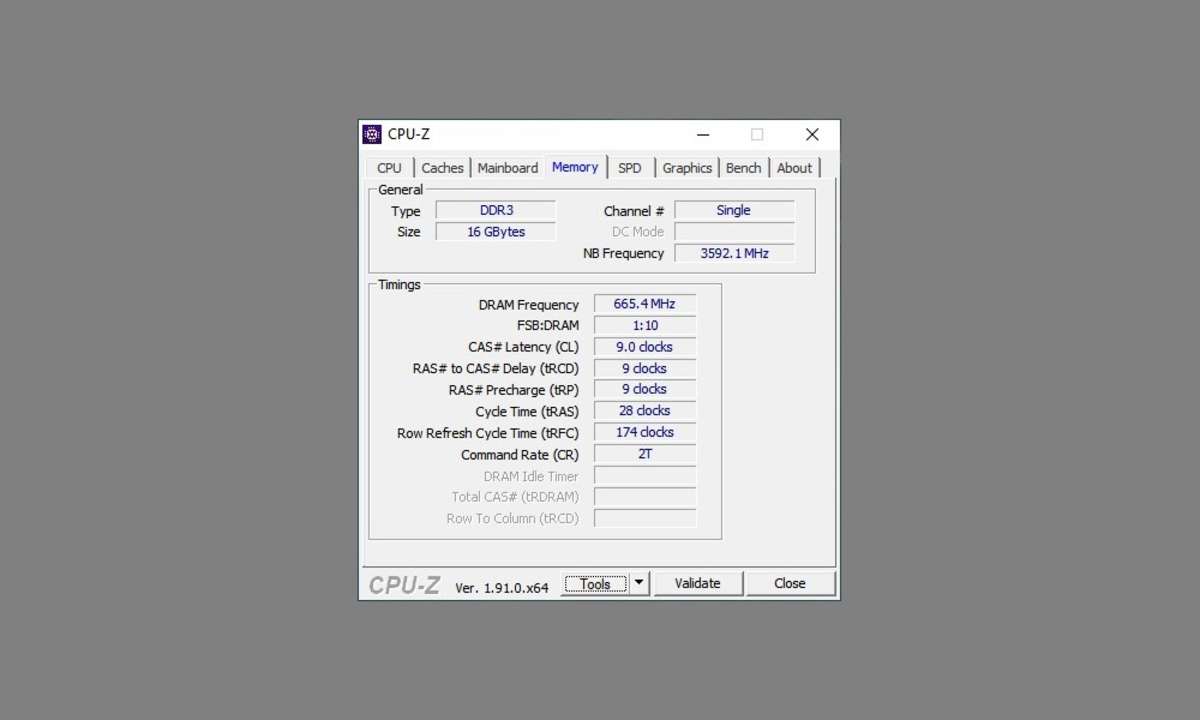Click the Channel # label
Screen dimensions: 1200x720
(634, 212)
